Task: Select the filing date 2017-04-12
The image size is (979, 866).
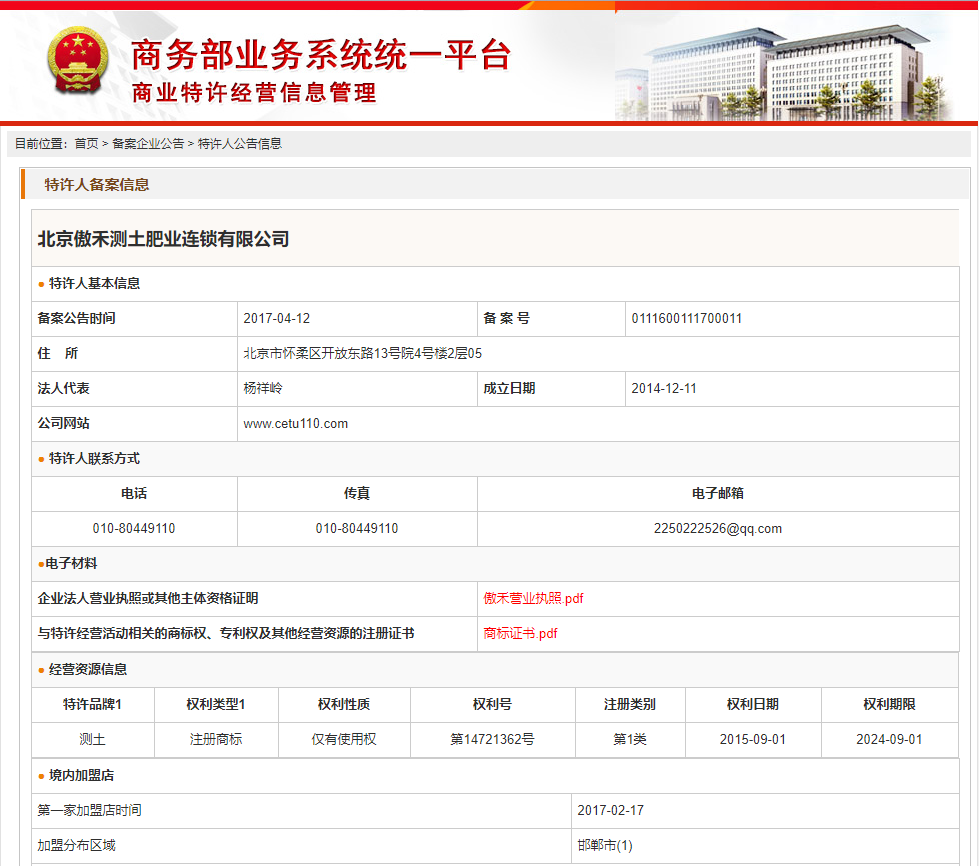Action: (x=277, y=318)
